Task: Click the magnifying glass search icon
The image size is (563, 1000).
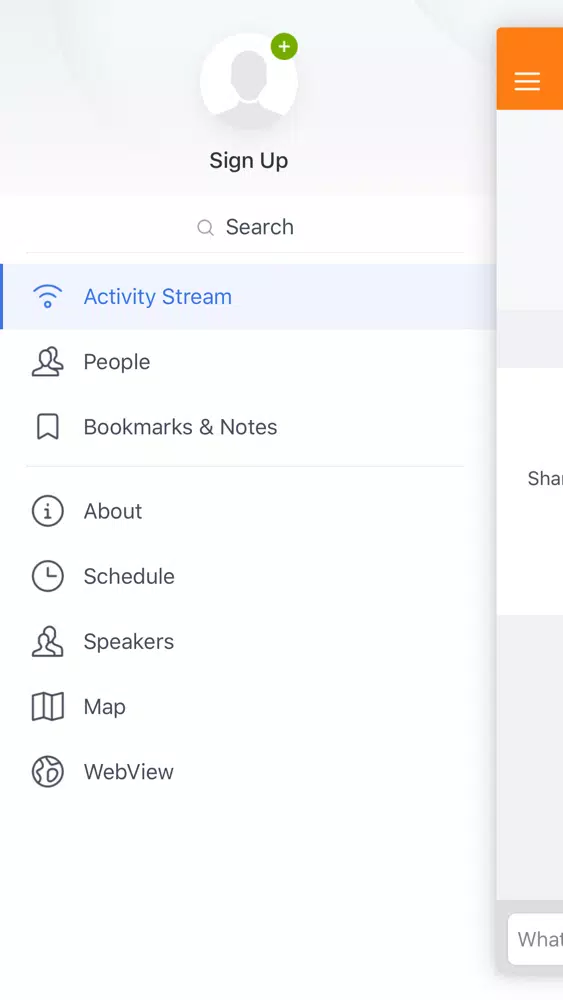Action: click(x=205, y=228)
